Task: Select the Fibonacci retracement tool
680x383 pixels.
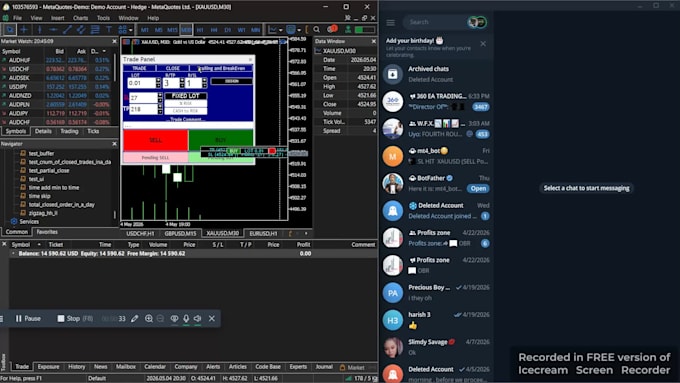Action: (95, 29)
